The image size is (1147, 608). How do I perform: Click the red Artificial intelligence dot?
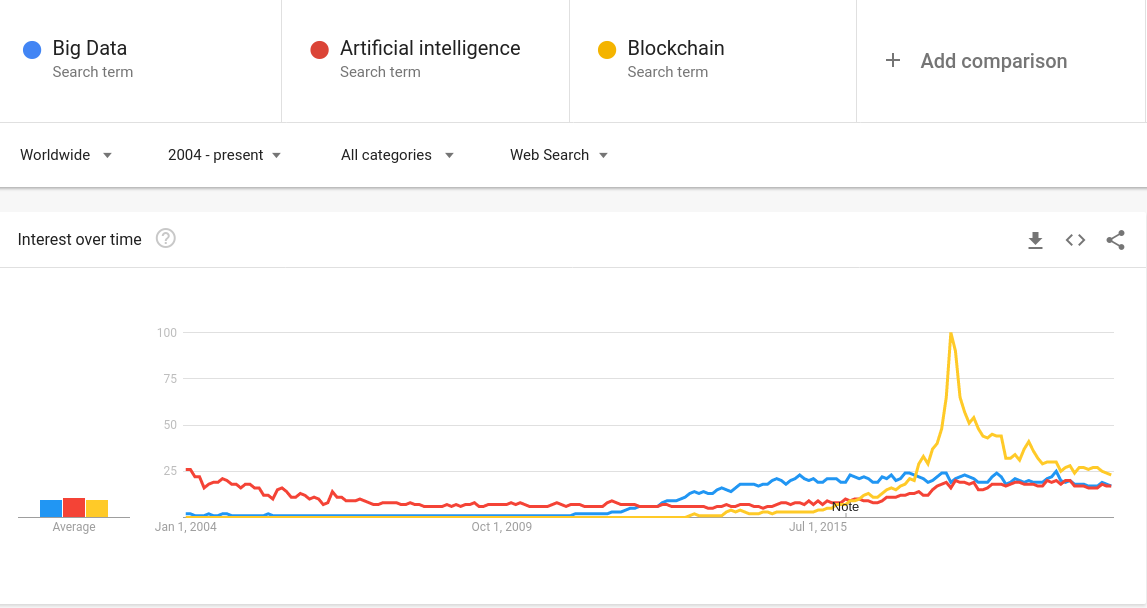(319, 50)
